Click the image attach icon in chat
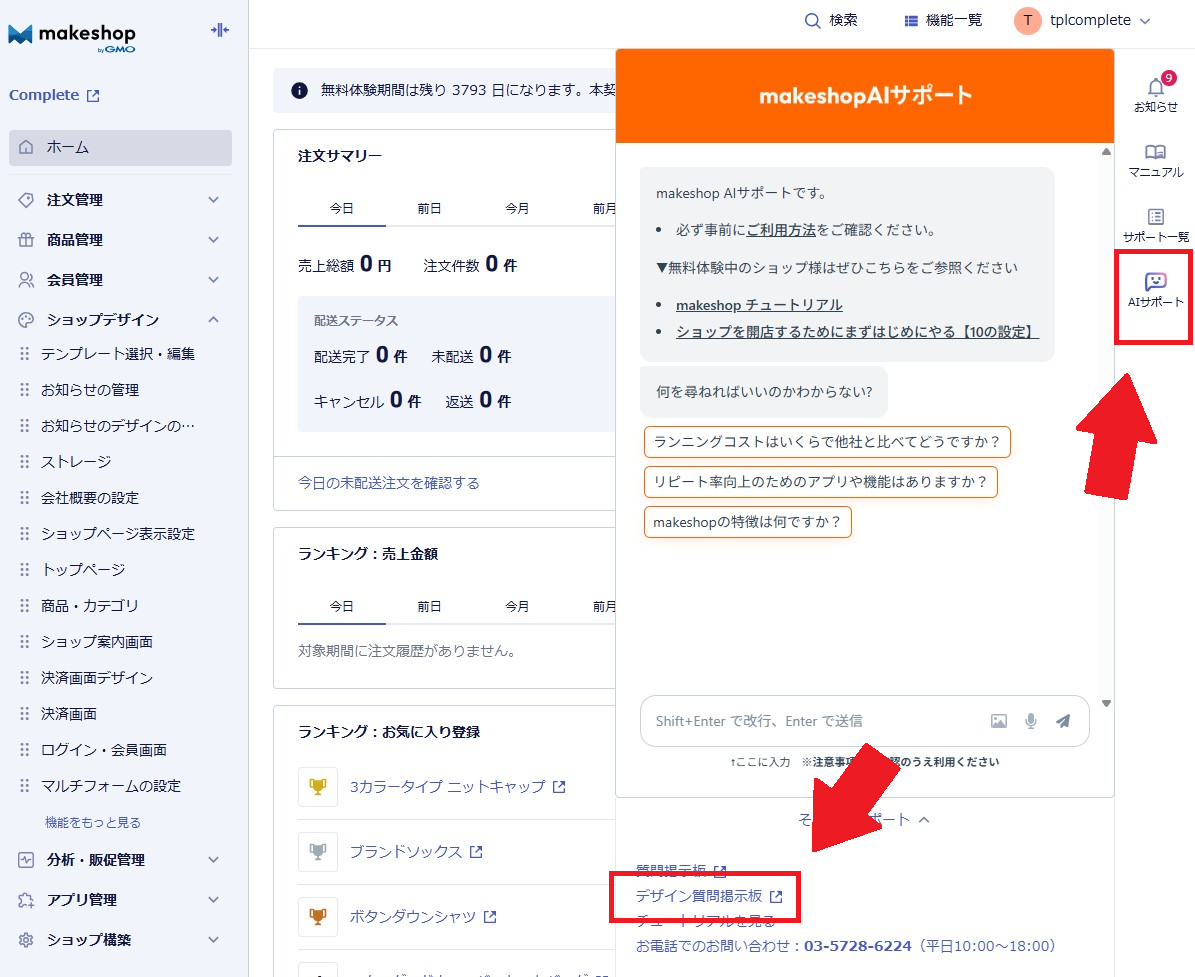This screenshot has width=1195, height=977. [998, 721]
